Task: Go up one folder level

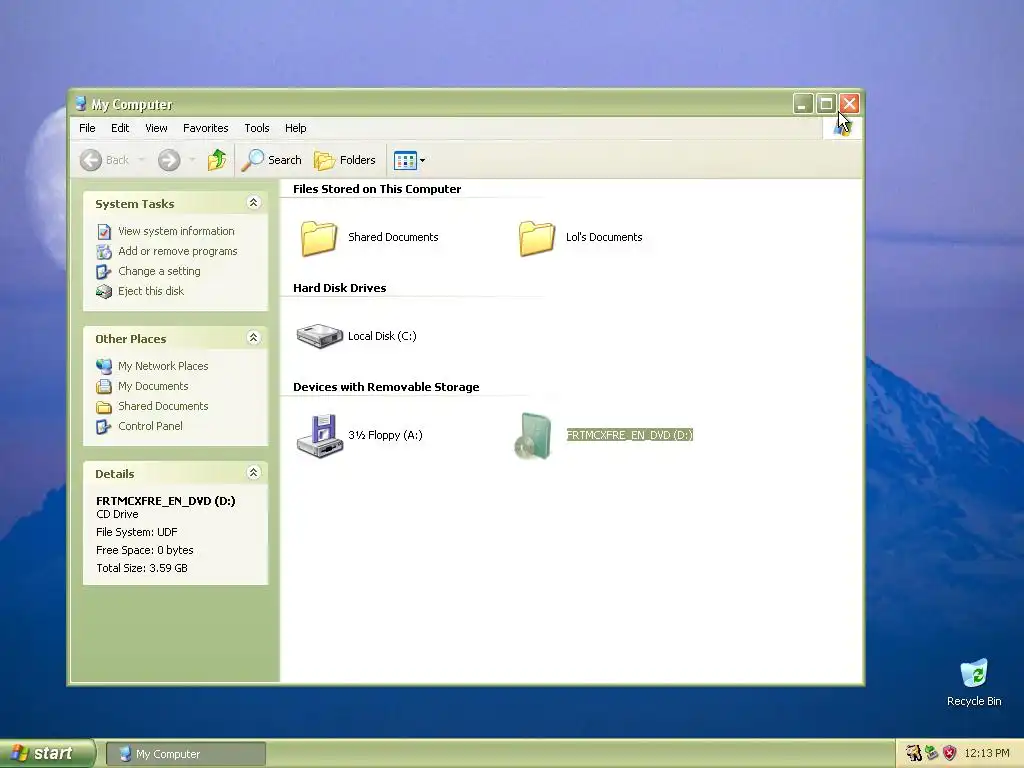Action: (217, 160)
